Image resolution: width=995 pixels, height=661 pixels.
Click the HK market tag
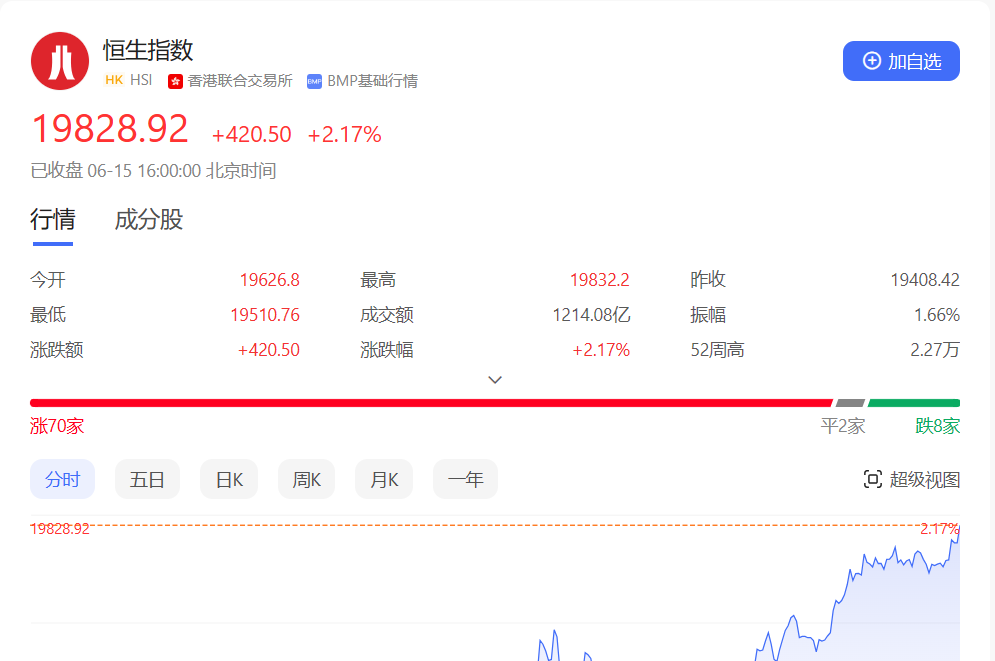point(114,80)
